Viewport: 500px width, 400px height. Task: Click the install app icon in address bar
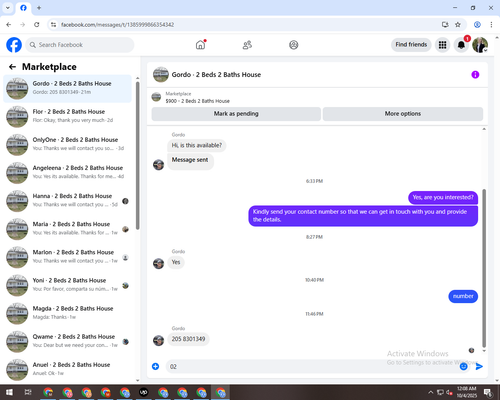coord(445,24)
